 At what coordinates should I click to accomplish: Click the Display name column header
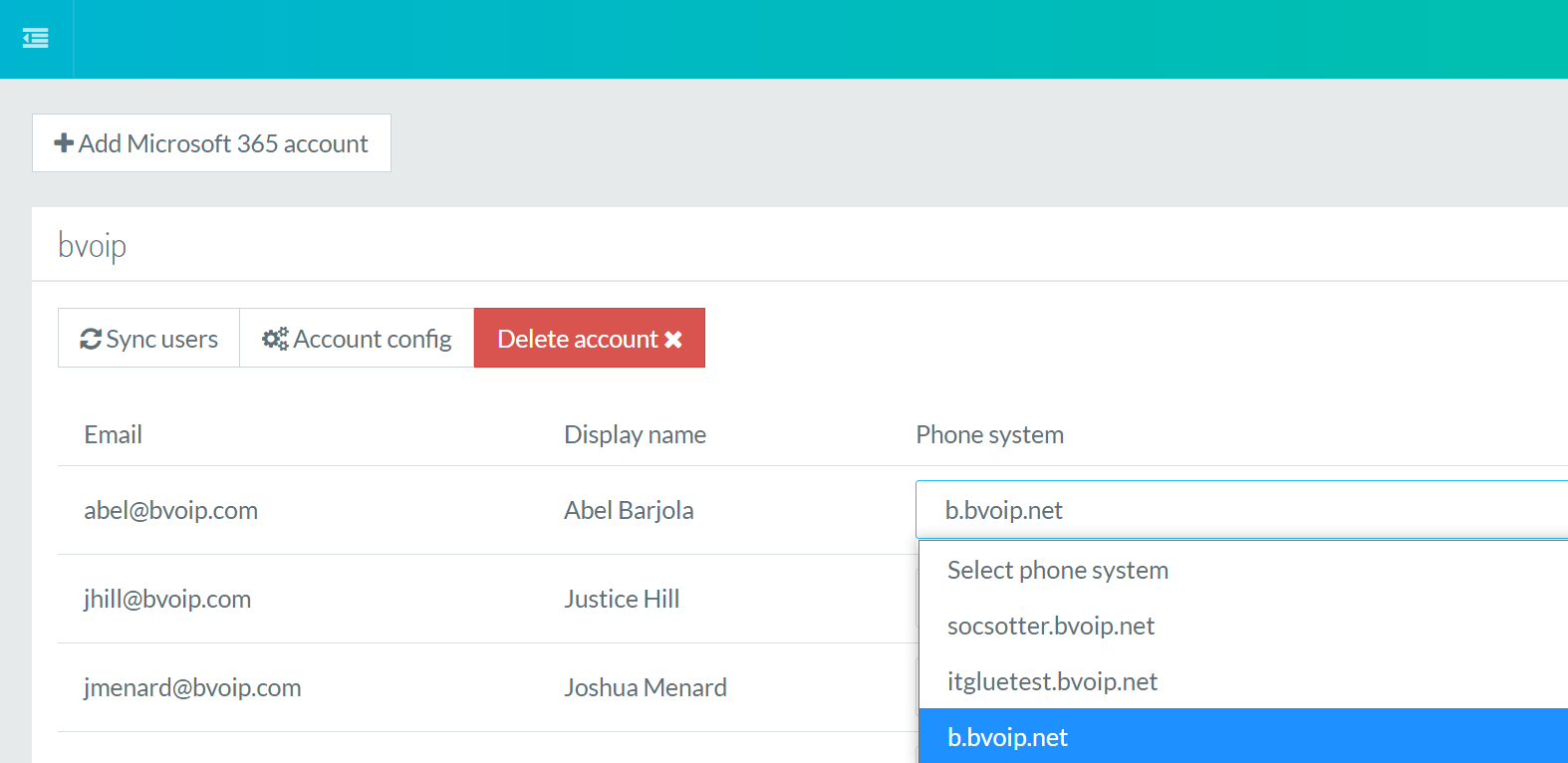[x=635, y=434]
